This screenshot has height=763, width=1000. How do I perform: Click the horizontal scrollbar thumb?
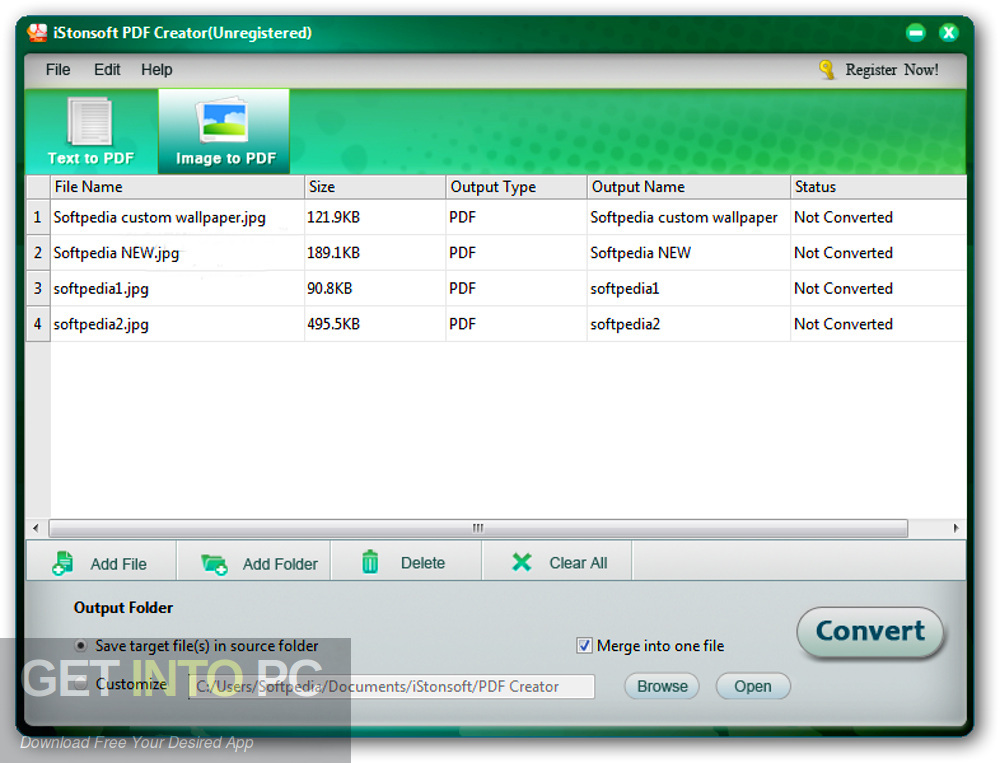[x=478, y=528]
